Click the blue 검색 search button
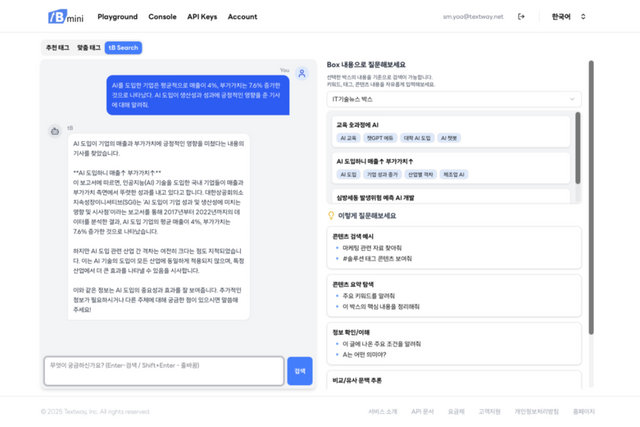This screenshot has width=640, height=427. [x=300, y=371]
